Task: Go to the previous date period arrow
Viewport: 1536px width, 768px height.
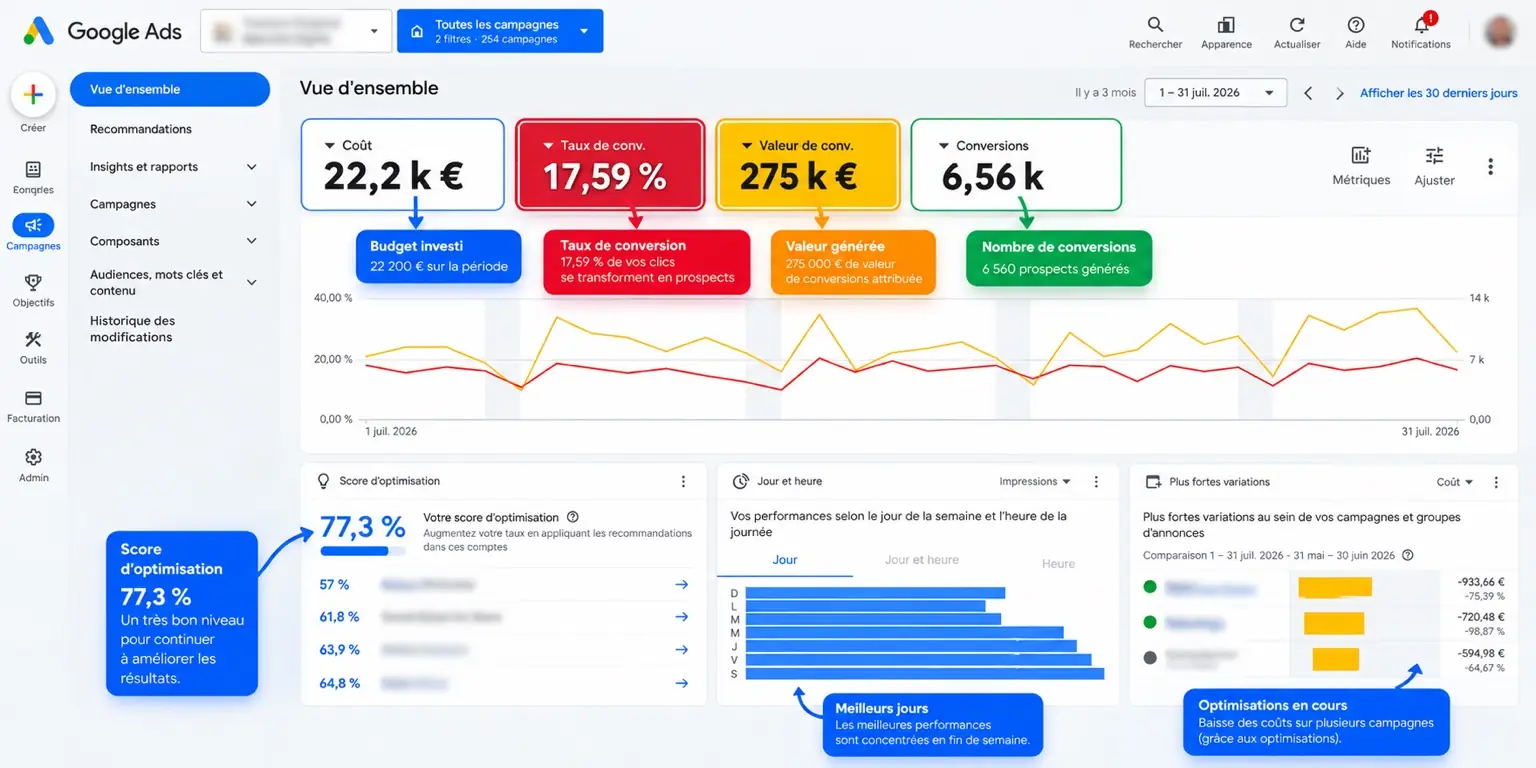Action: click(1308, 93)
